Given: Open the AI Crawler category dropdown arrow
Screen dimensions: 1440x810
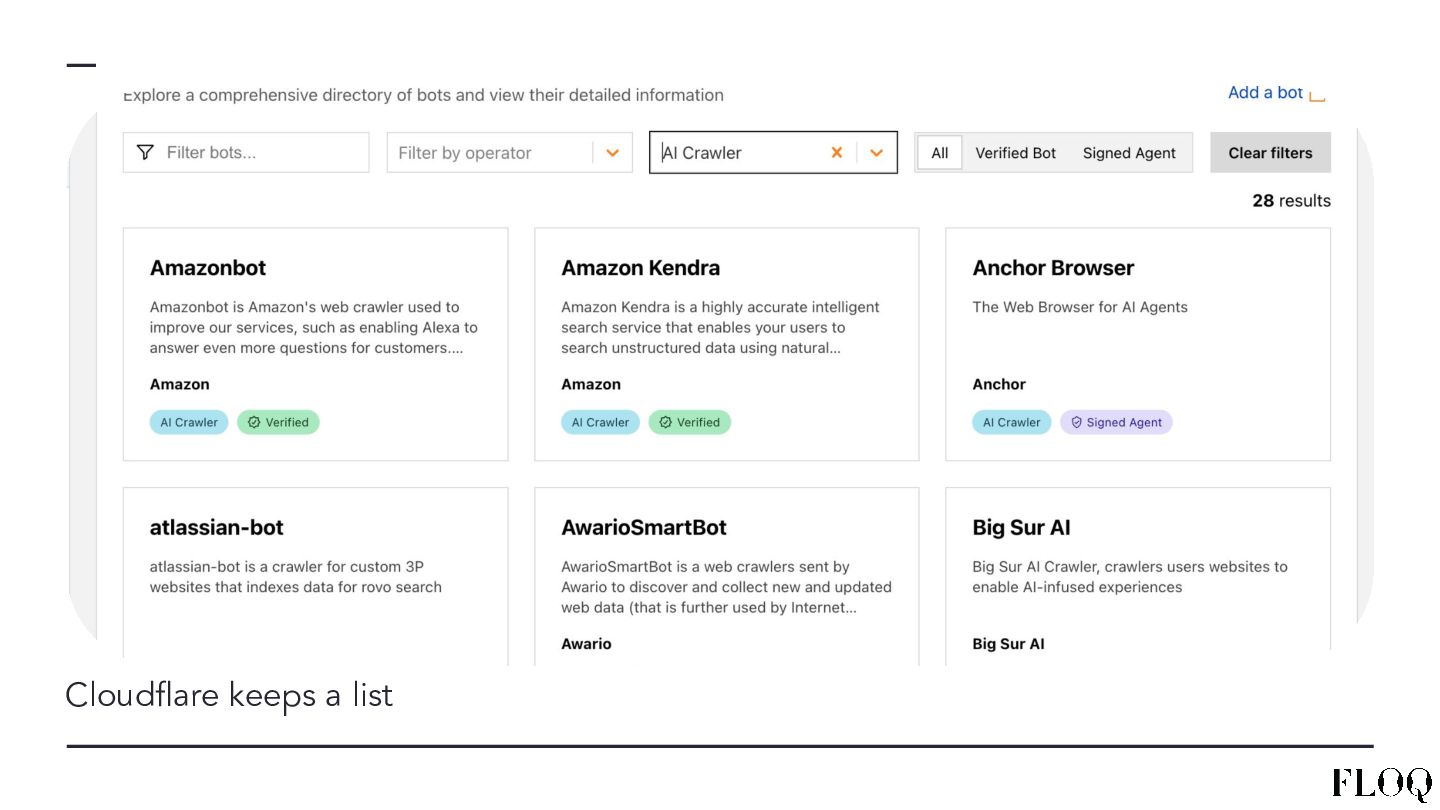Looking at the screenshot, I should pos(877,153).
